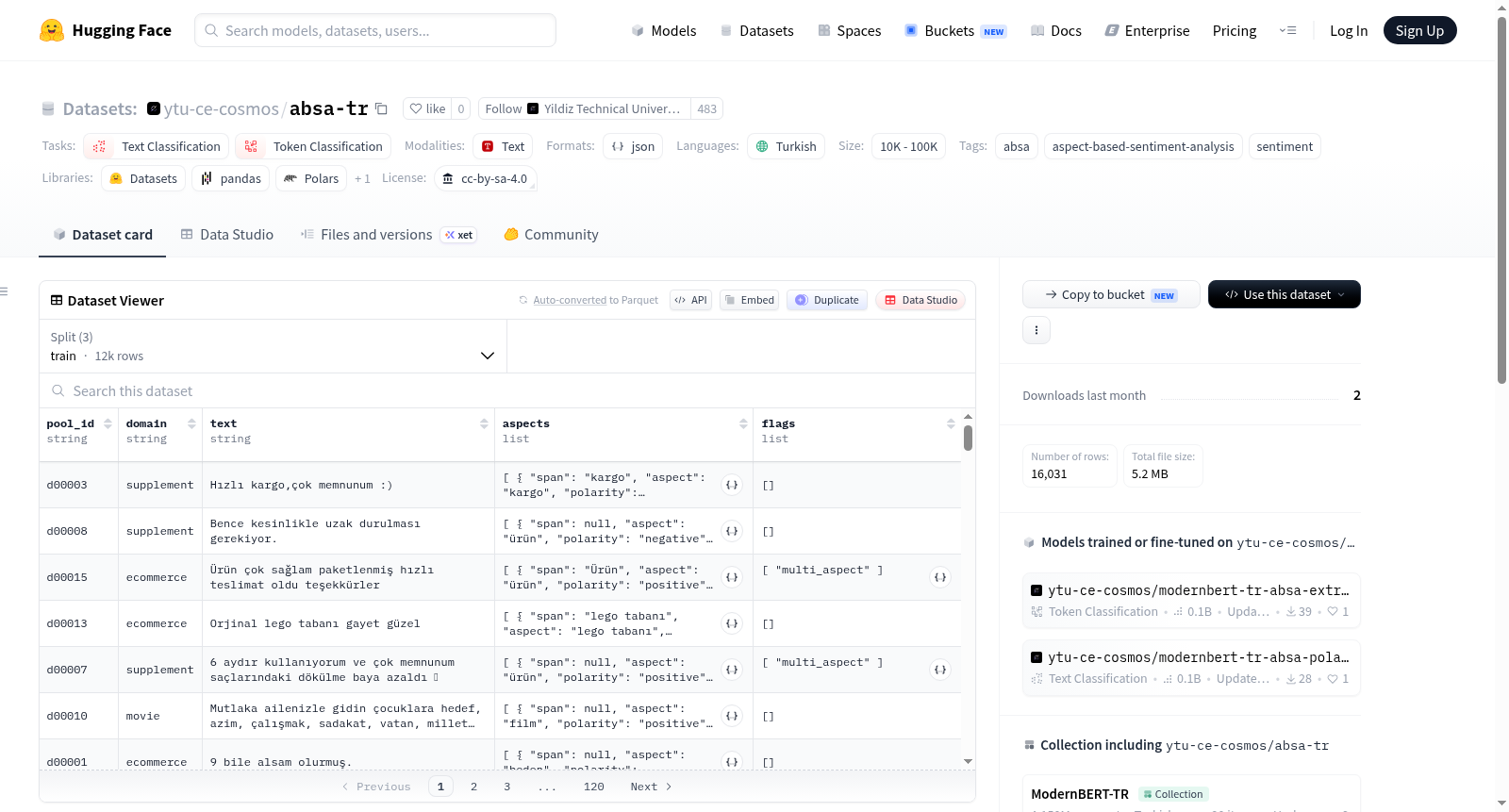This screenshot has width=1509, height=812.
Task: Click the Text Classification task icon
Action: (99, 146)
